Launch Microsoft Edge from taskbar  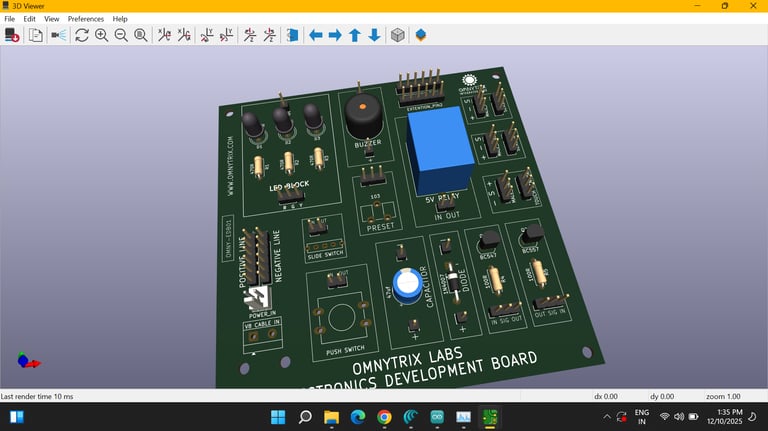tap(358, 417)
